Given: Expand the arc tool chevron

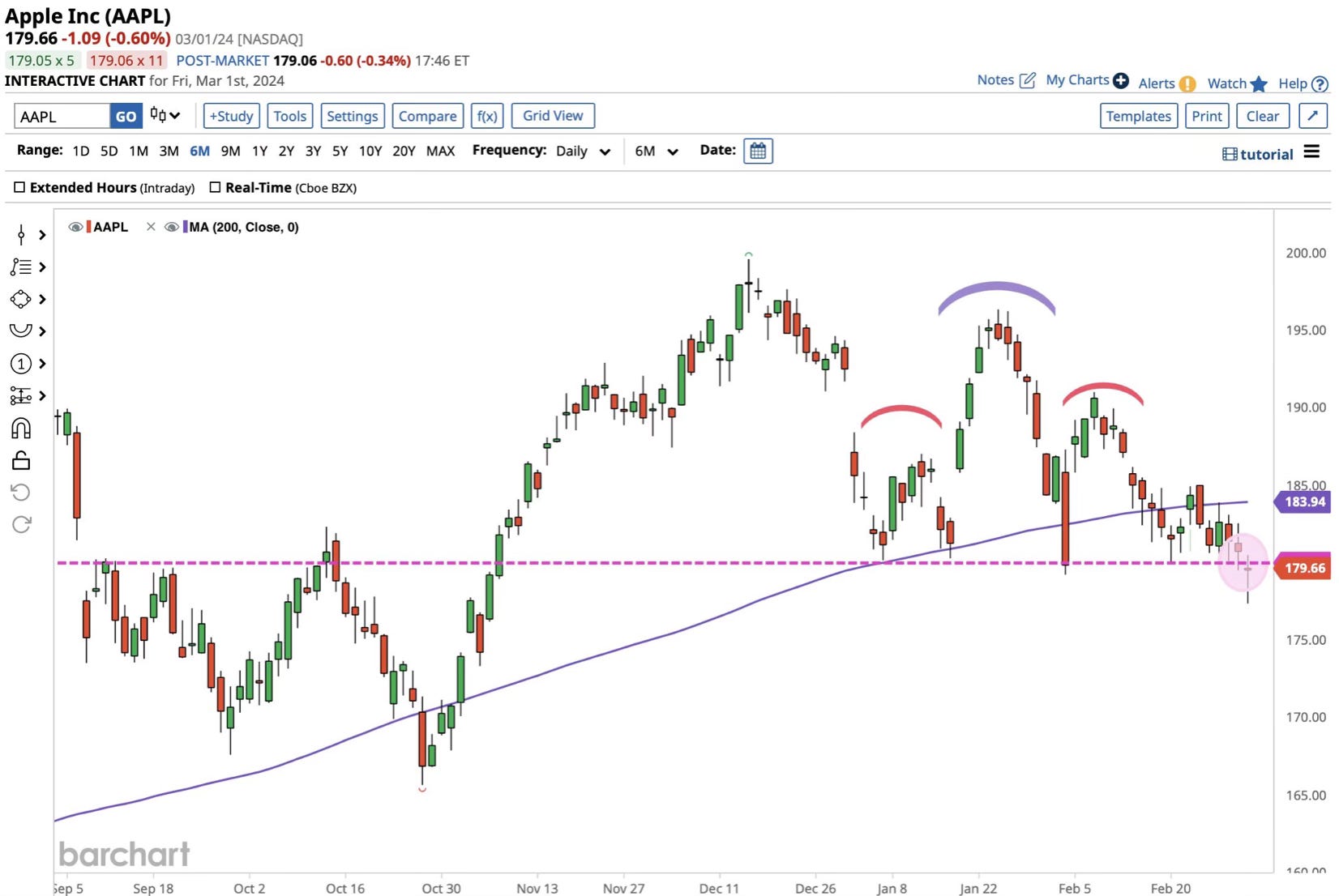Looking at the screenshot, I should click(x=42, y=331).
